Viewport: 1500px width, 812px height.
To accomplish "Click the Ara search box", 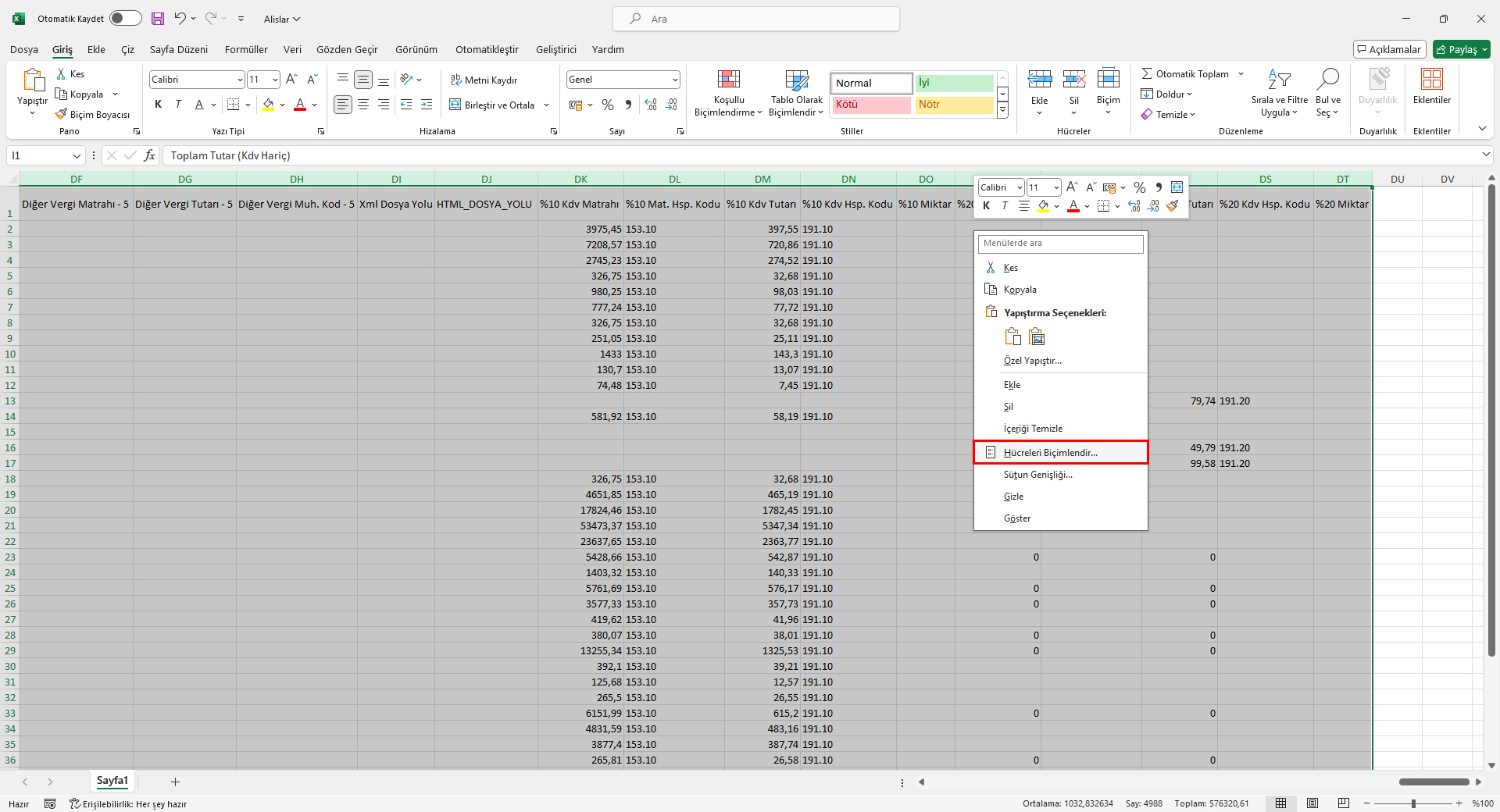I will pos(755,19).
